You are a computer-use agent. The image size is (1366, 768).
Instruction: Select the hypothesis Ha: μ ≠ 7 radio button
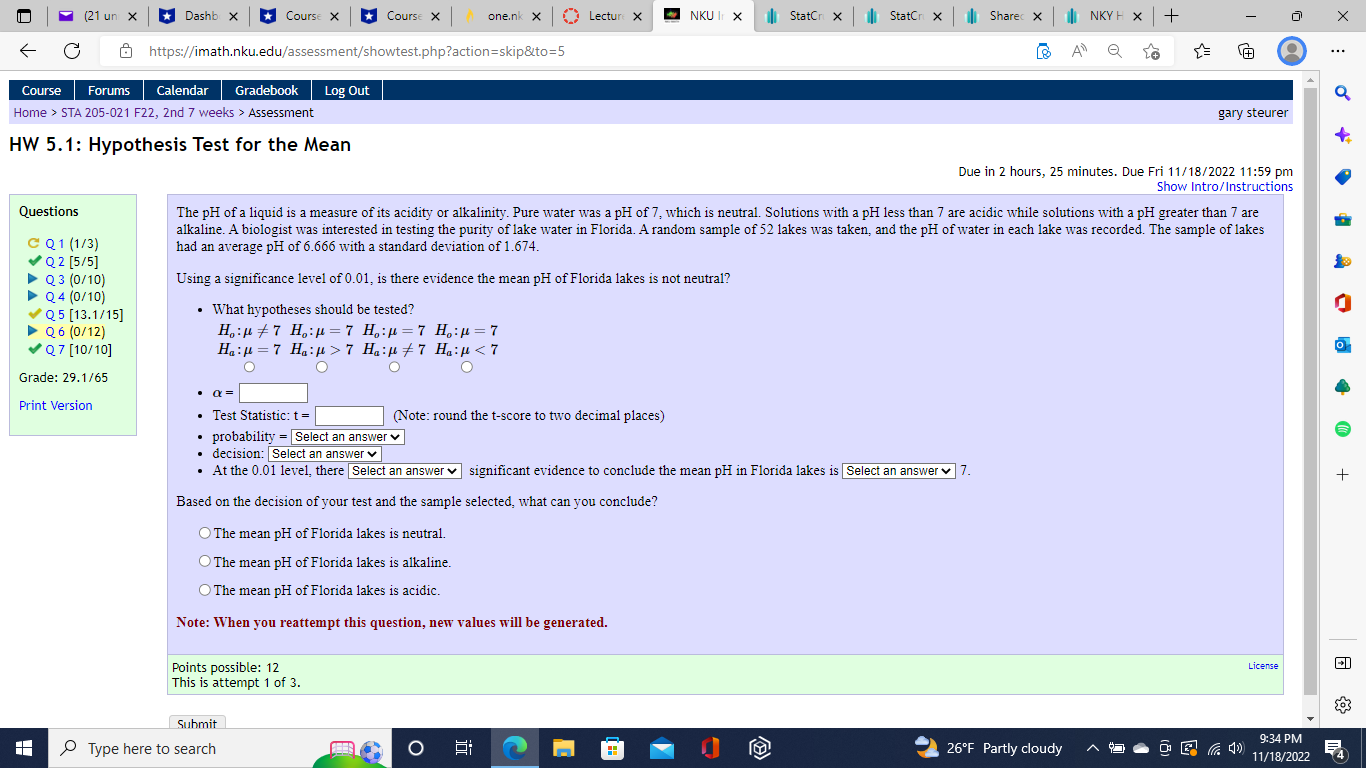(x=394, y=367)
